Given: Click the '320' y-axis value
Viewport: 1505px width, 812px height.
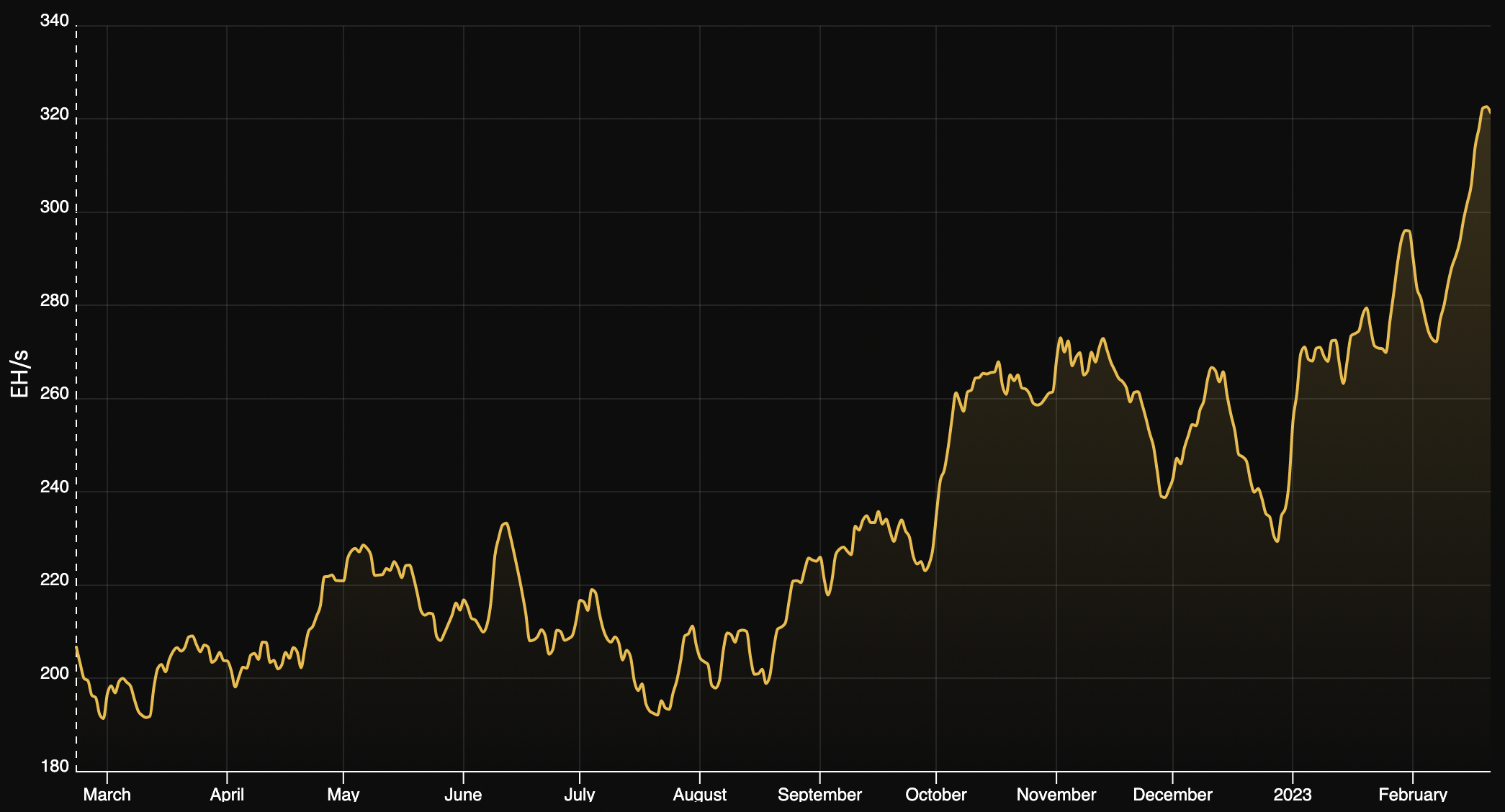Looking at the screenshot, I should pyautogui.click(x=55, y=114).
